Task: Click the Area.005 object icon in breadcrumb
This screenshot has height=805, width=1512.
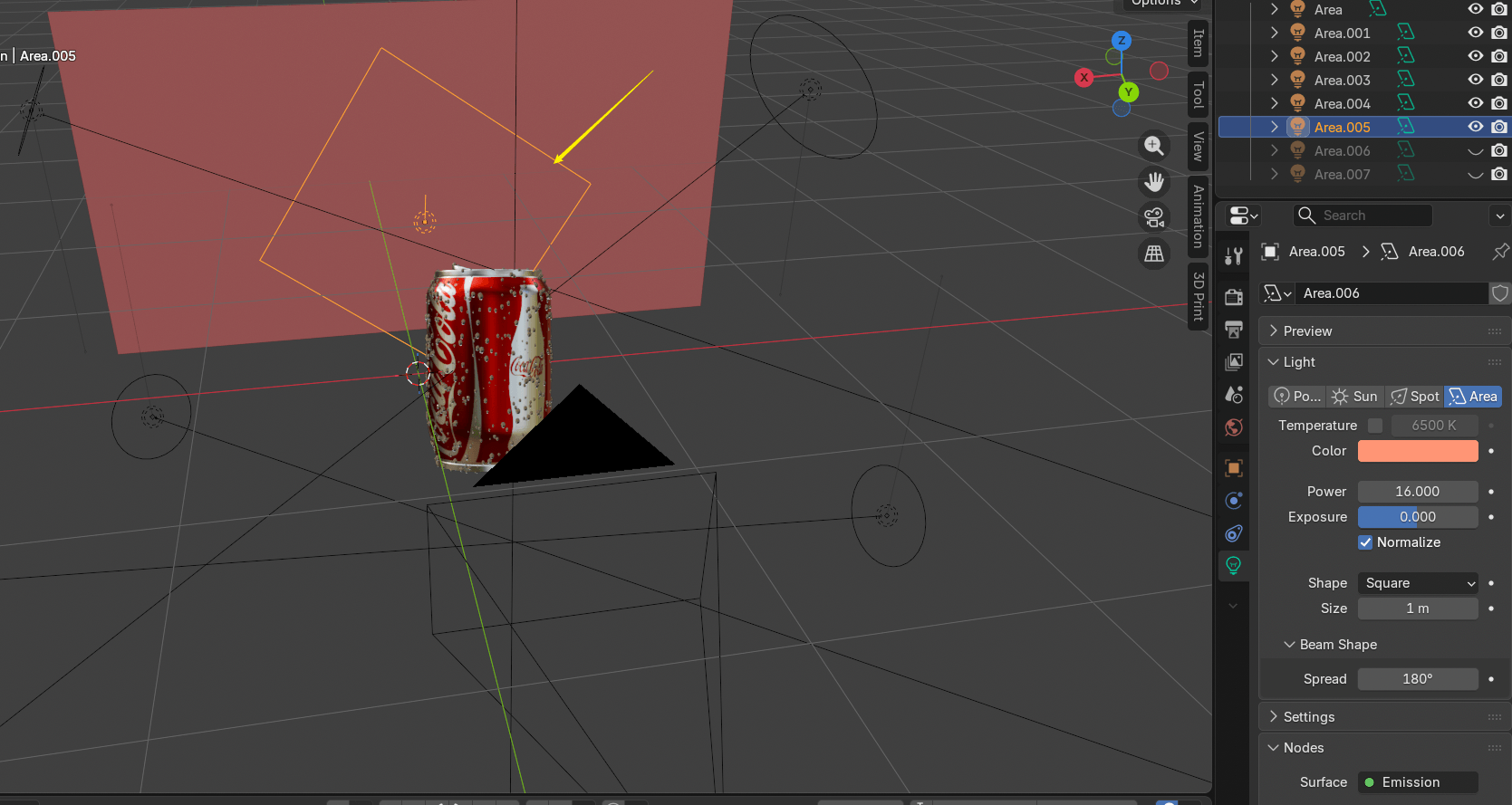Action: [1270, 252]
